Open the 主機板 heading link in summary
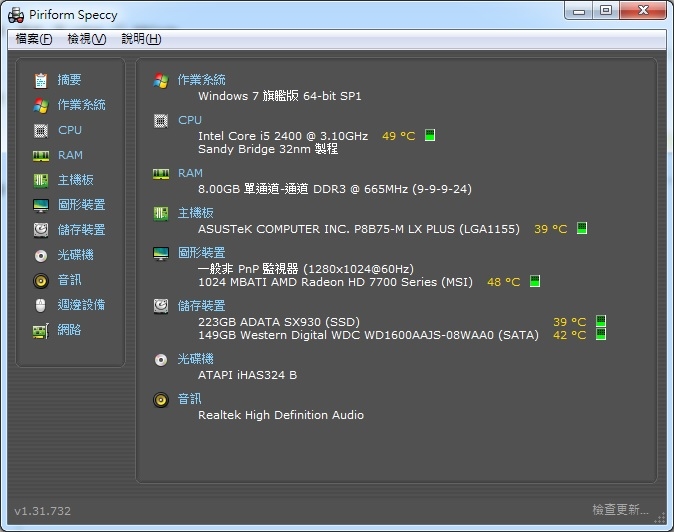The image size is (674, 532). click(x=196, y=213)
